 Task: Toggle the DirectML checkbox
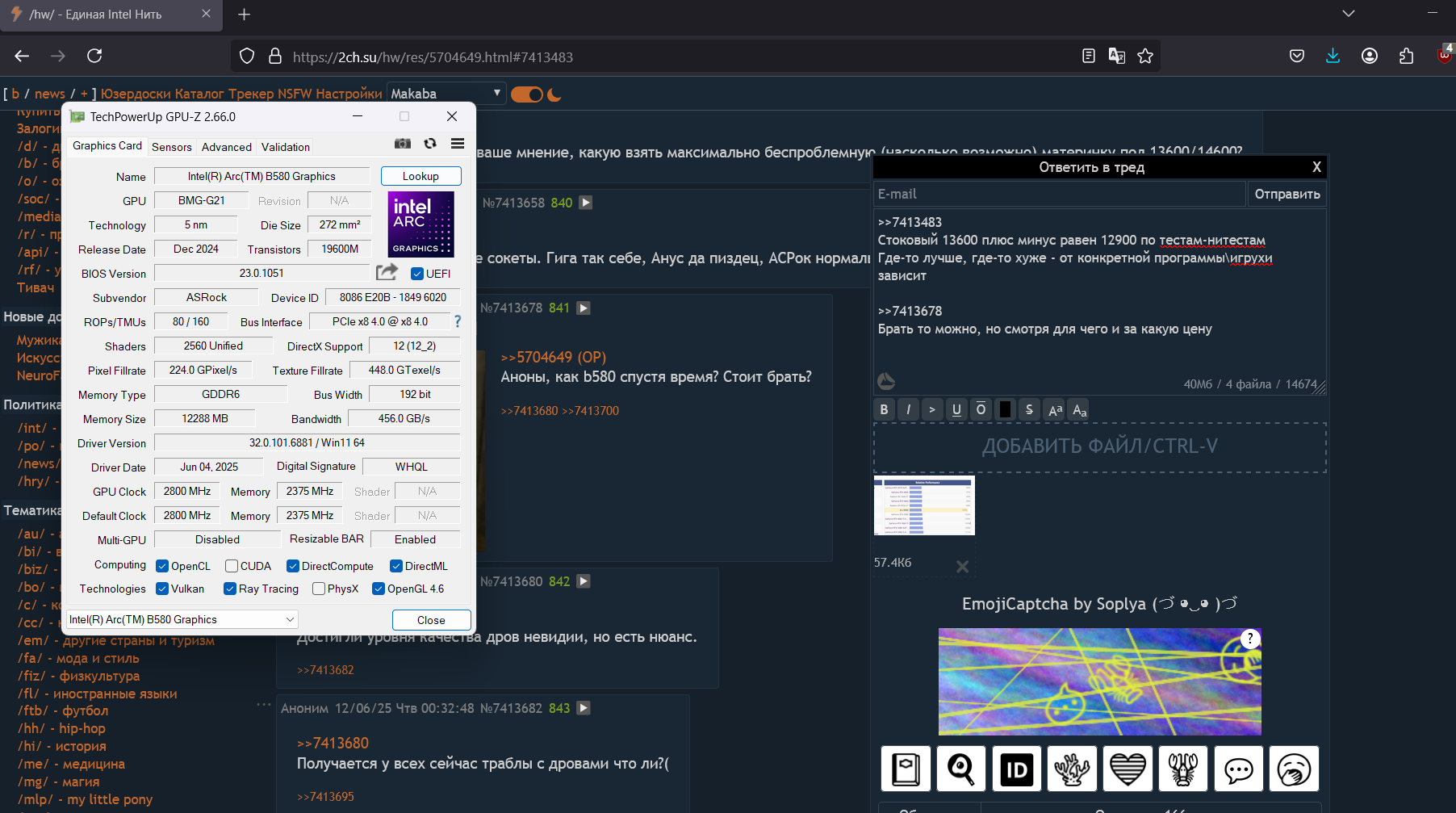coord(396,566)
